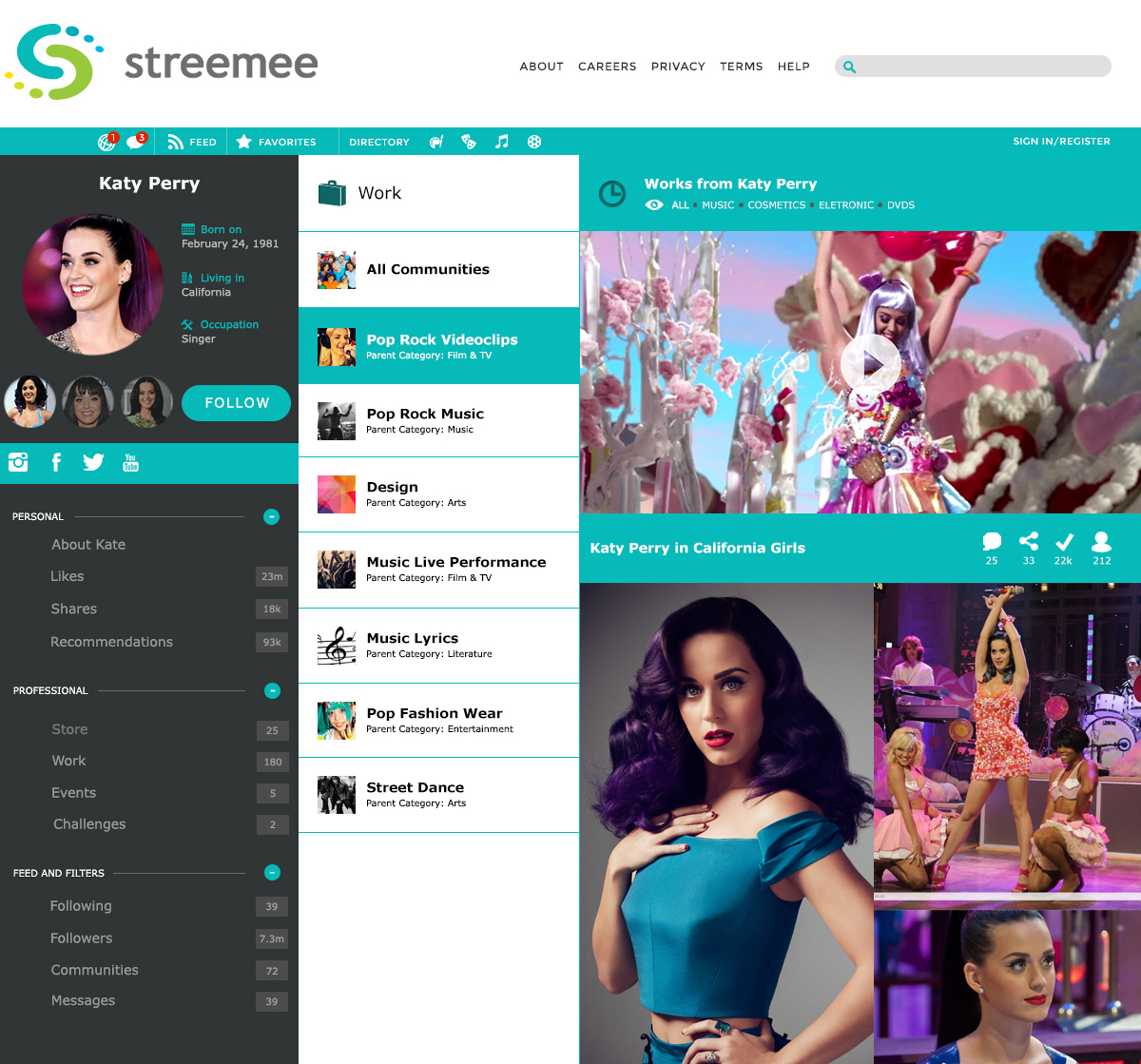The image size is (1141, 1064).
Task: Click the streemee logo
Action: click(162, 63)
